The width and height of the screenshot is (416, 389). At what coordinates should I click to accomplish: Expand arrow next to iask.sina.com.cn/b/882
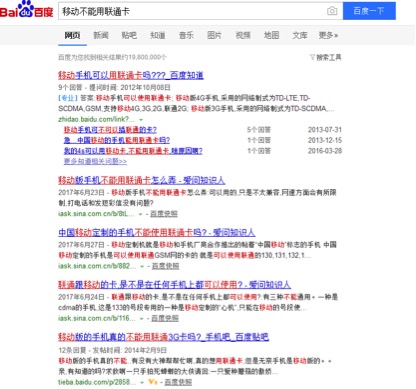point(142,266)
